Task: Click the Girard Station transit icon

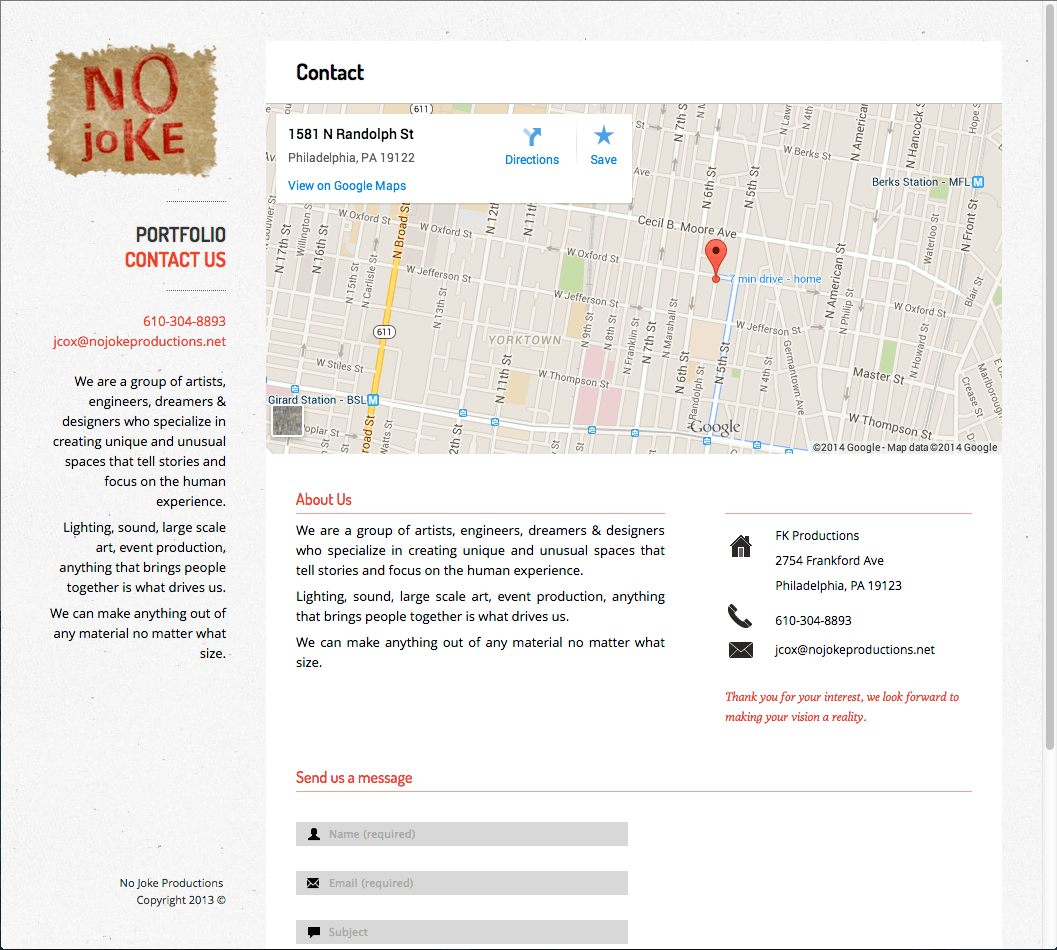Action: (373, 400)
